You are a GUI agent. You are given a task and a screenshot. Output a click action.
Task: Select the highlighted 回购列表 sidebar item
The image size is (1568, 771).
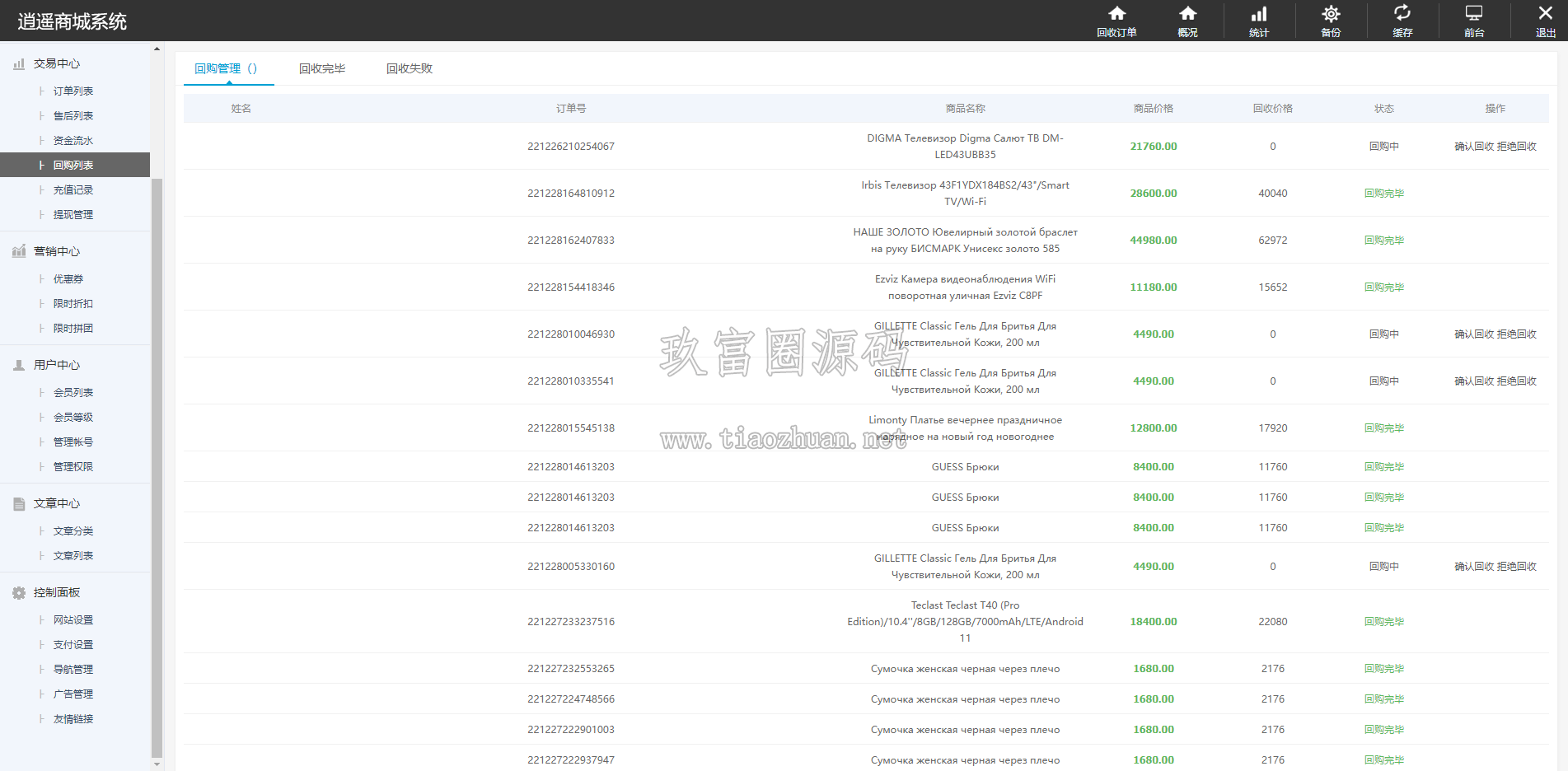point(75,165)
